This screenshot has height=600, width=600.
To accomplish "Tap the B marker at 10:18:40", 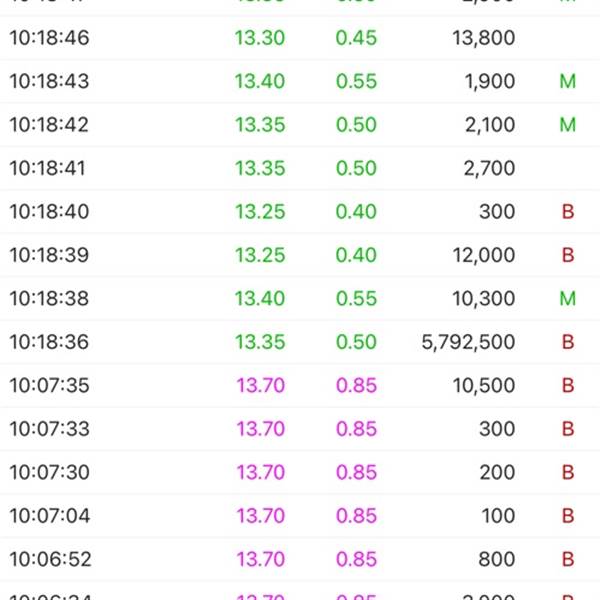I will 568,211.
